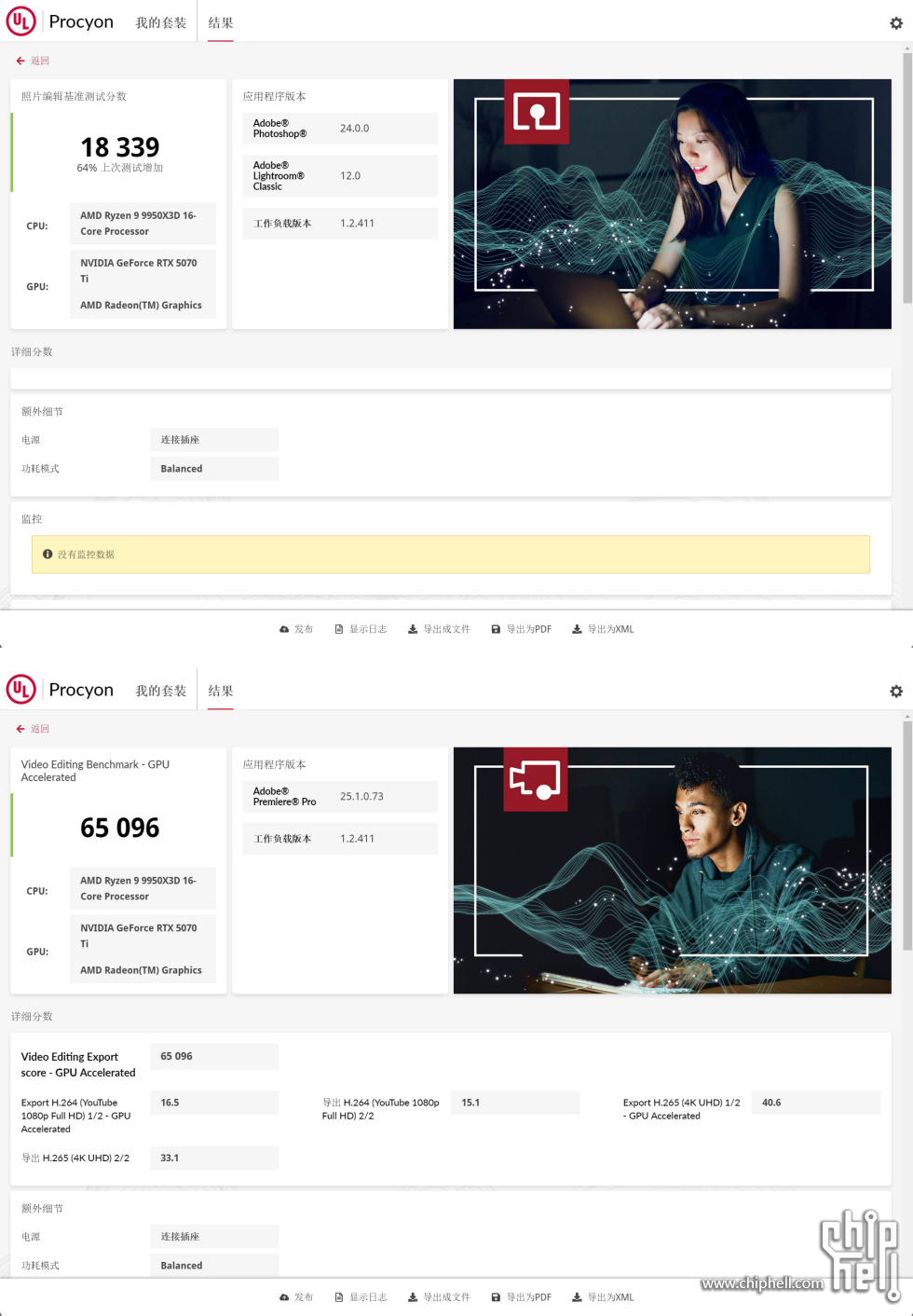Click 返回 link in video editing window

(40, 729)
